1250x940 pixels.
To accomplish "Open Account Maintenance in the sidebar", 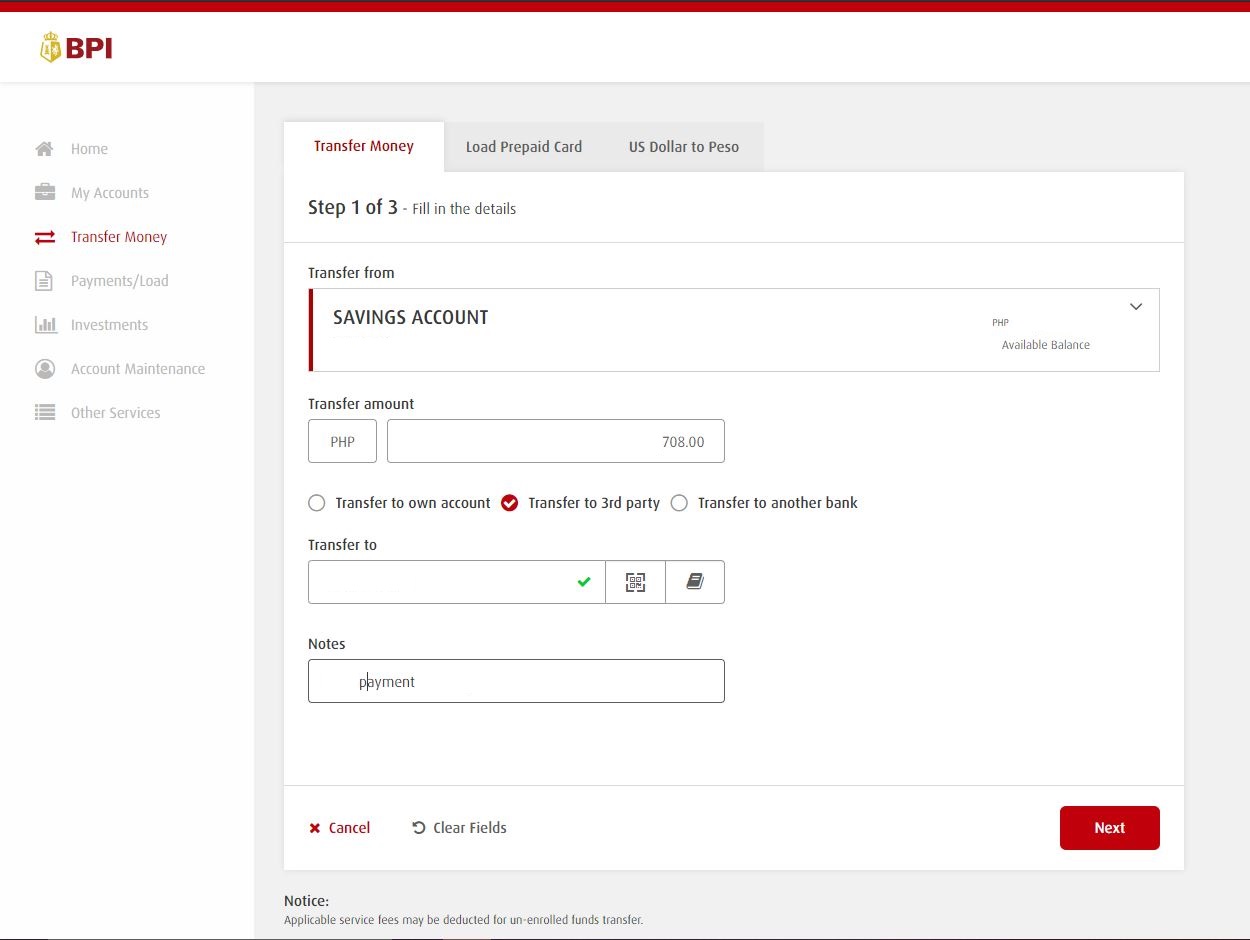I will (138, 369).
